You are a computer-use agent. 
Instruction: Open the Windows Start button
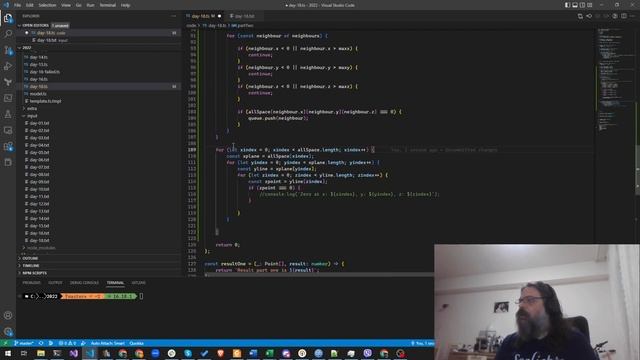tap(7, 353)
